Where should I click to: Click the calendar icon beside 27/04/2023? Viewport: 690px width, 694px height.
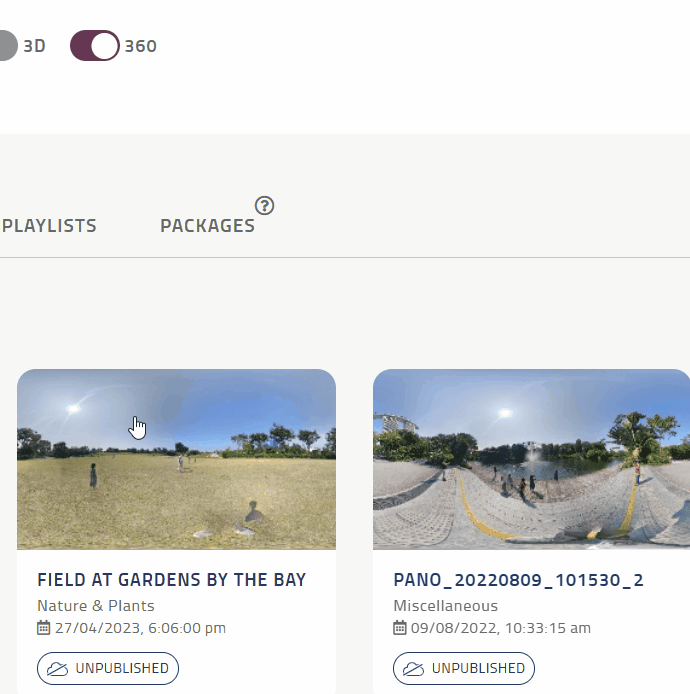click(x=43, y=628)
